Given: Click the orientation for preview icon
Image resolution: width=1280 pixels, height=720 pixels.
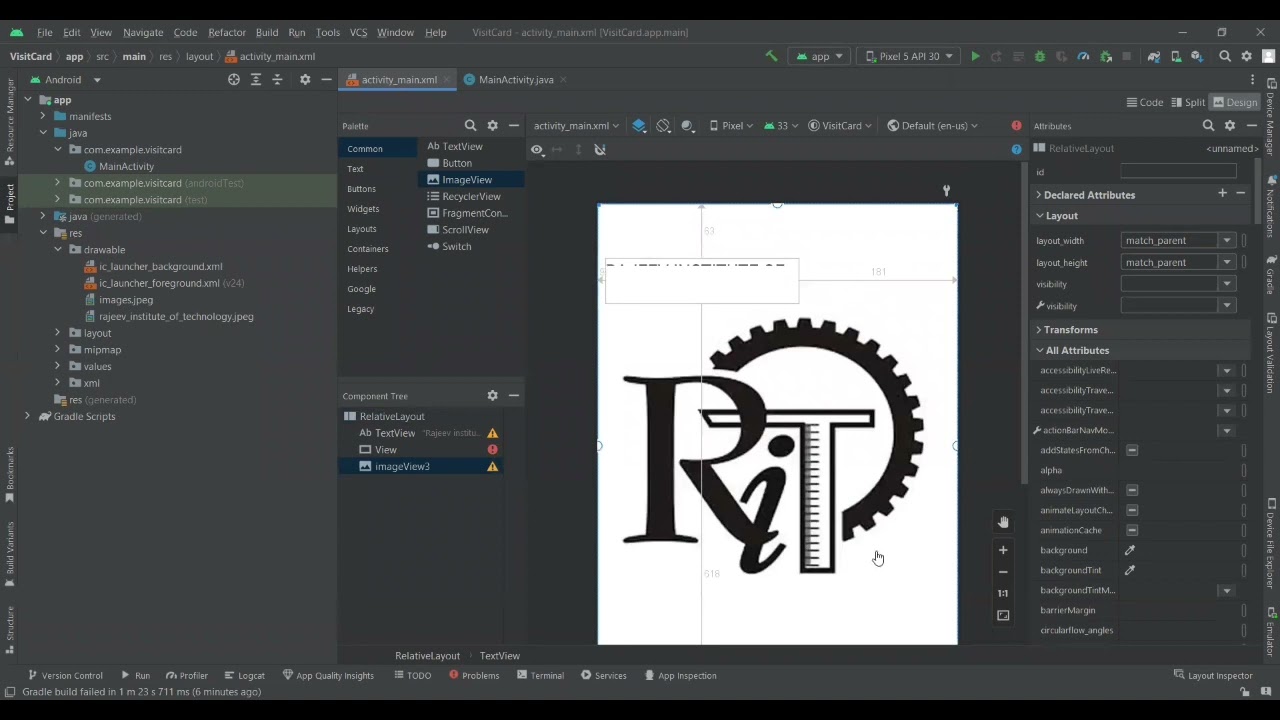Looking at the screenshot, I should [663, 125].
